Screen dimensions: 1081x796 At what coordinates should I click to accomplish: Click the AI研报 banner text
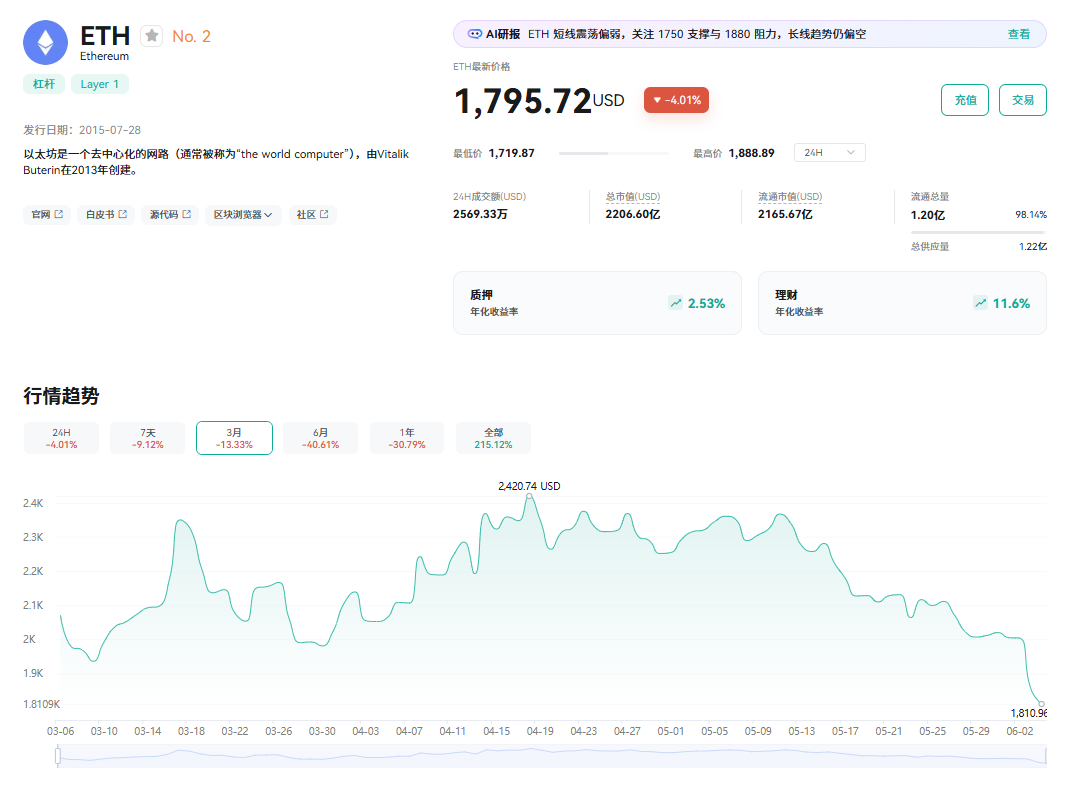click(696, 34)
